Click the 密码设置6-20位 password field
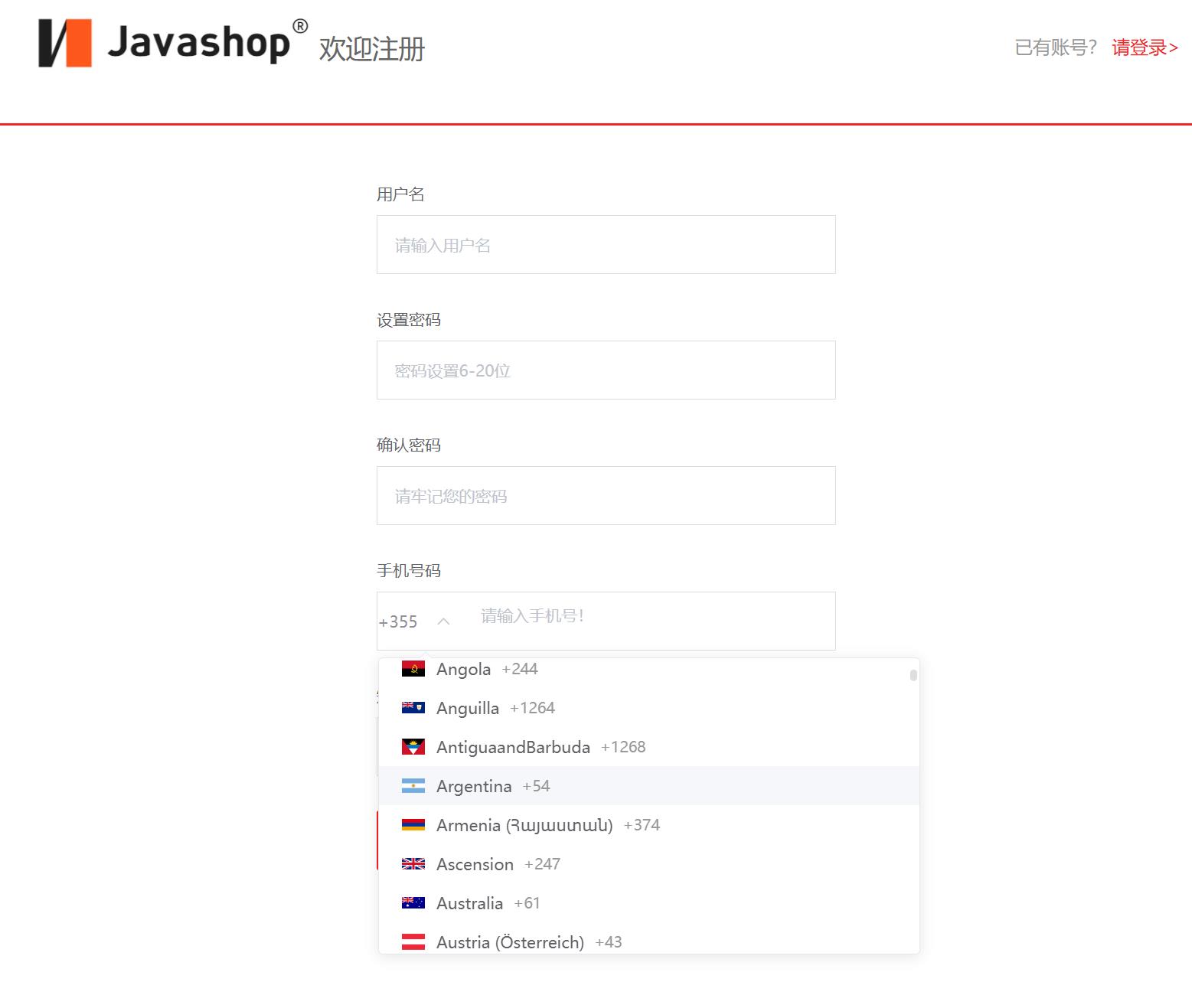Viewport: 1192px width, 1008px height. click(605, 370)
